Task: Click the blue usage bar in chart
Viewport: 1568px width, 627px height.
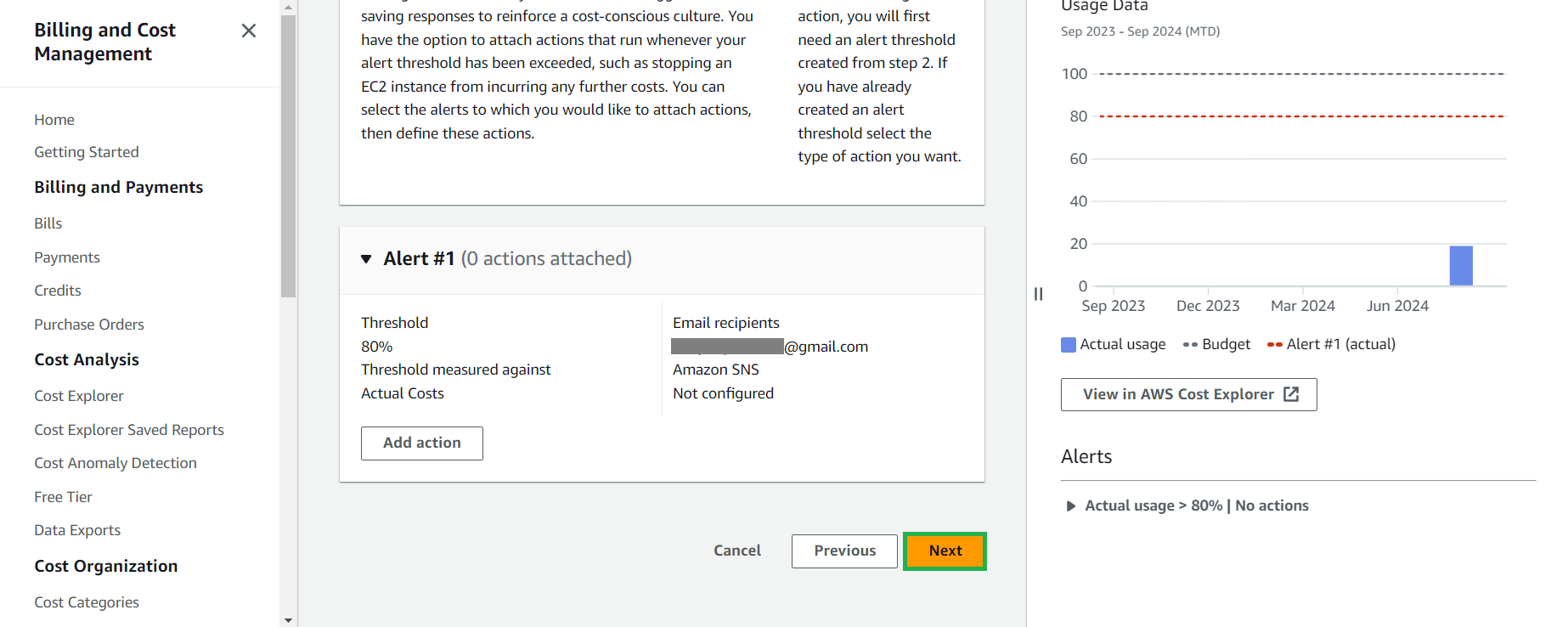Action: (1461, 266)
